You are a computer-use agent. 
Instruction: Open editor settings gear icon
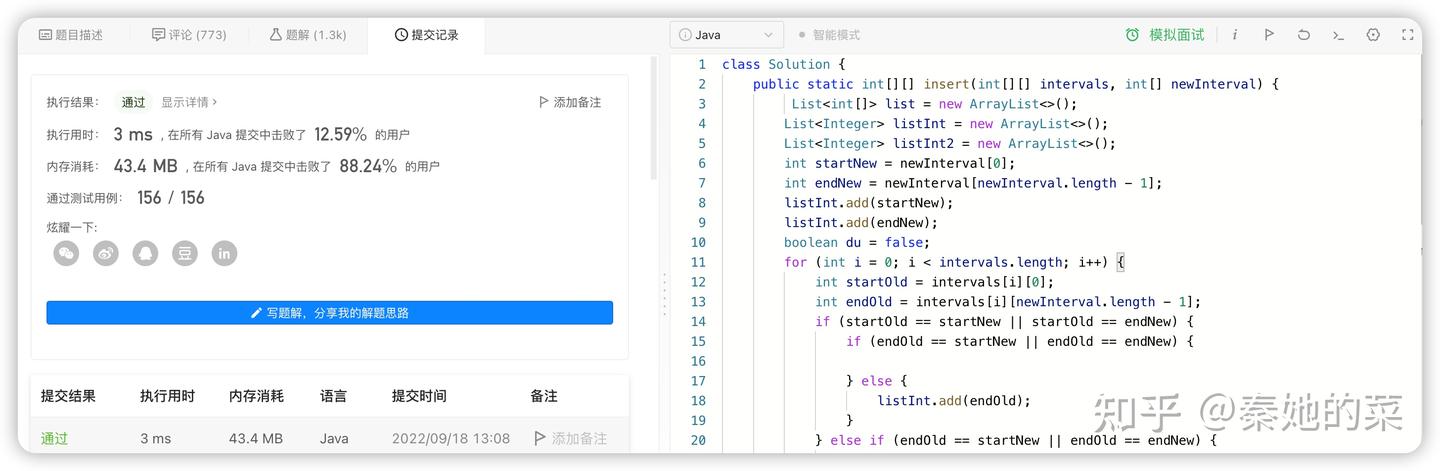pos(1373,34)
